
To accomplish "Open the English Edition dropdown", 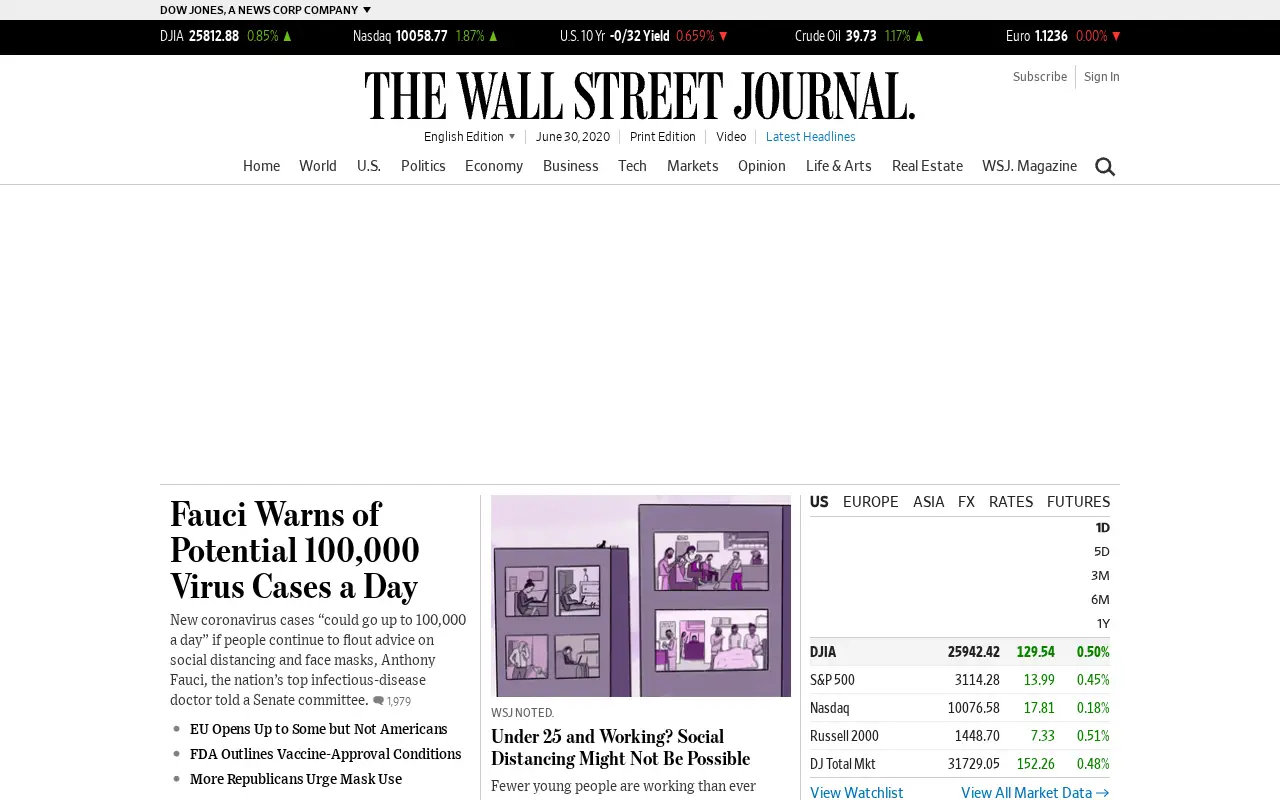I will [x=469, y=137].
